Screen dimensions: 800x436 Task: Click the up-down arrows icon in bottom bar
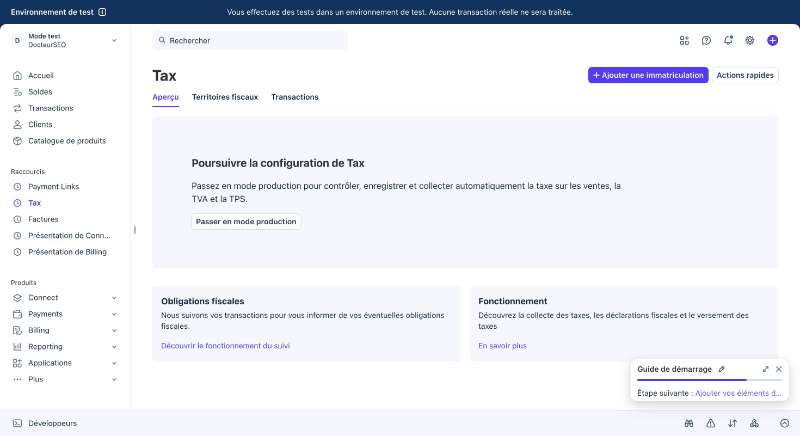click(x=733, y=423)
